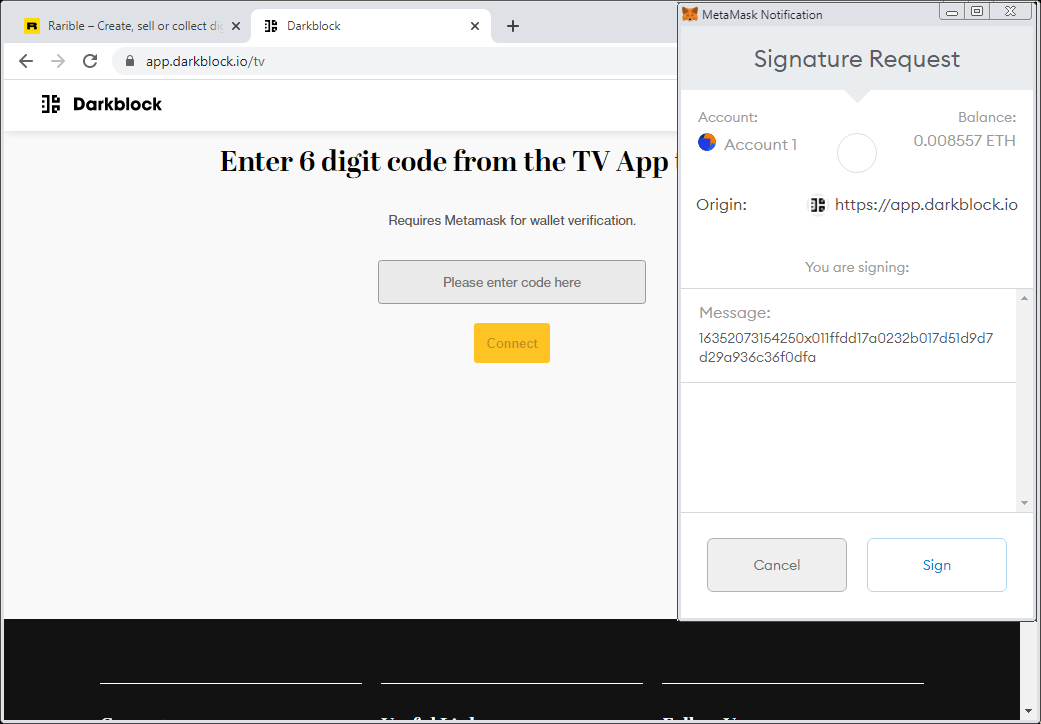This screenshot has height=724, width=1041.
Task: Click the Rarible tab favicon
Action: pyautogui.click(x=32, y=26)
